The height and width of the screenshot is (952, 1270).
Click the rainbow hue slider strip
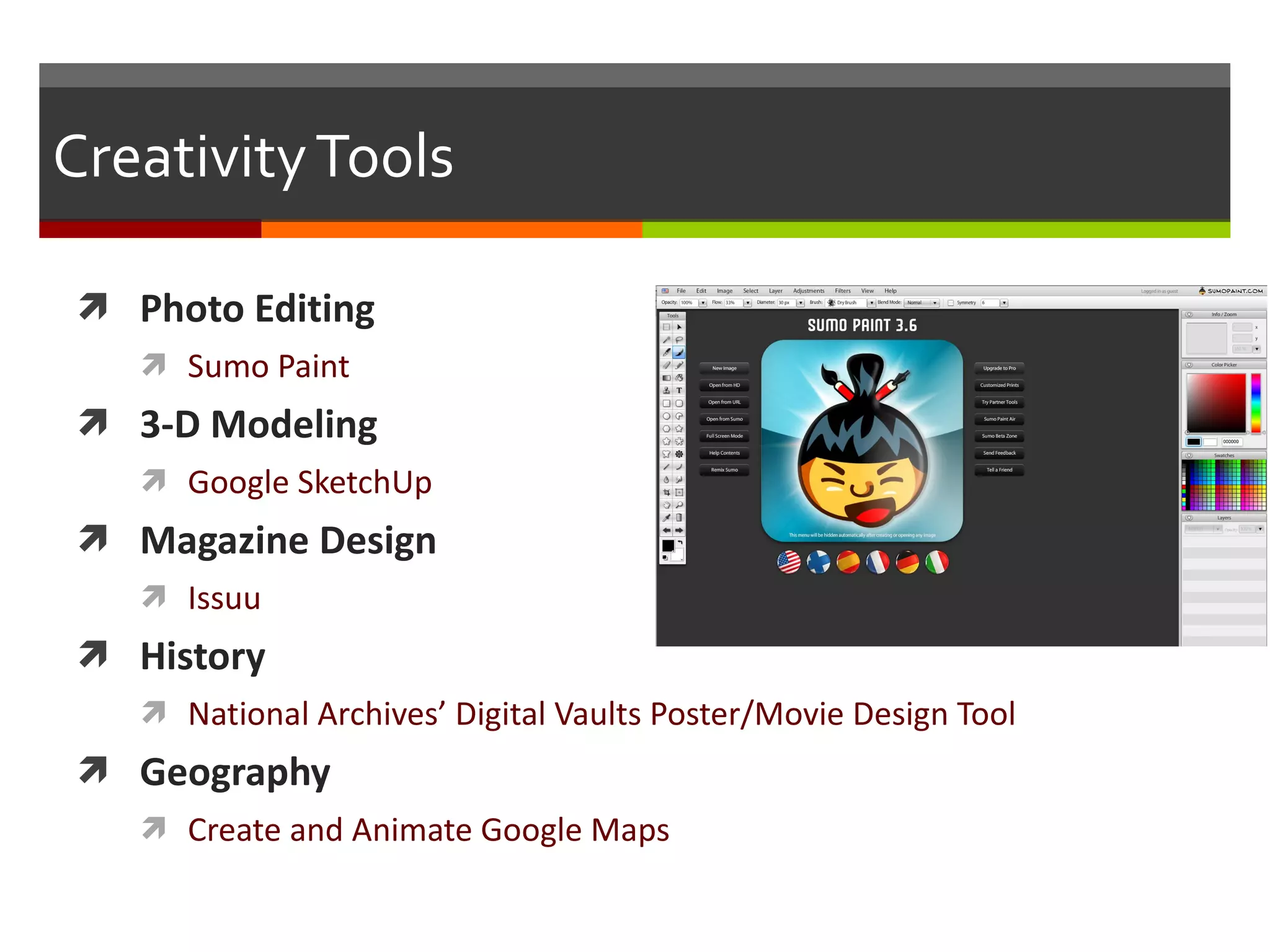point(1256,402)
